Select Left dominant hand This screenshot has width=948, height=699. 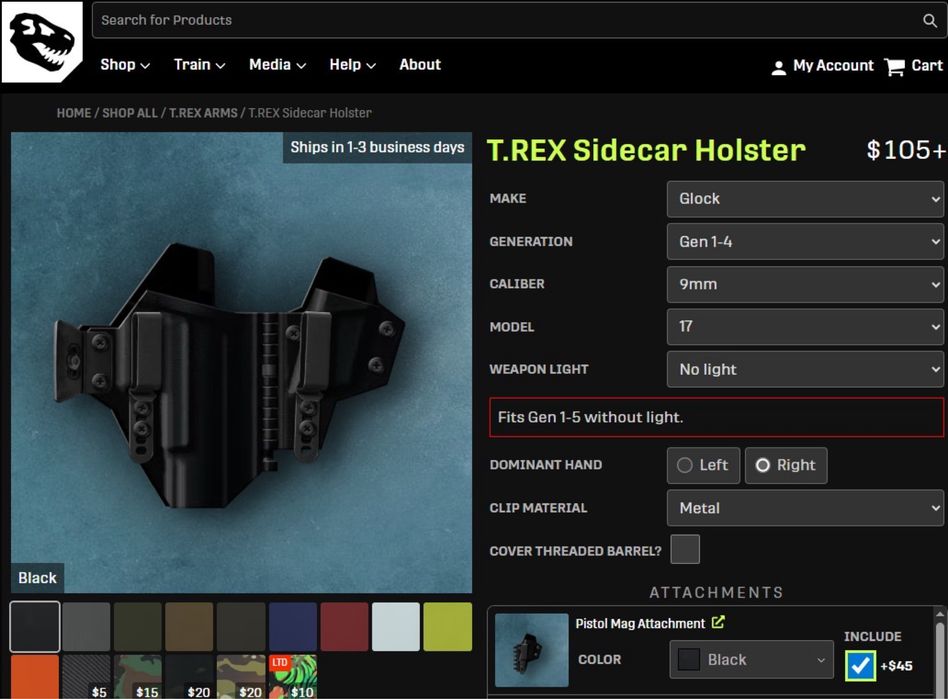(x=703, y=466)
